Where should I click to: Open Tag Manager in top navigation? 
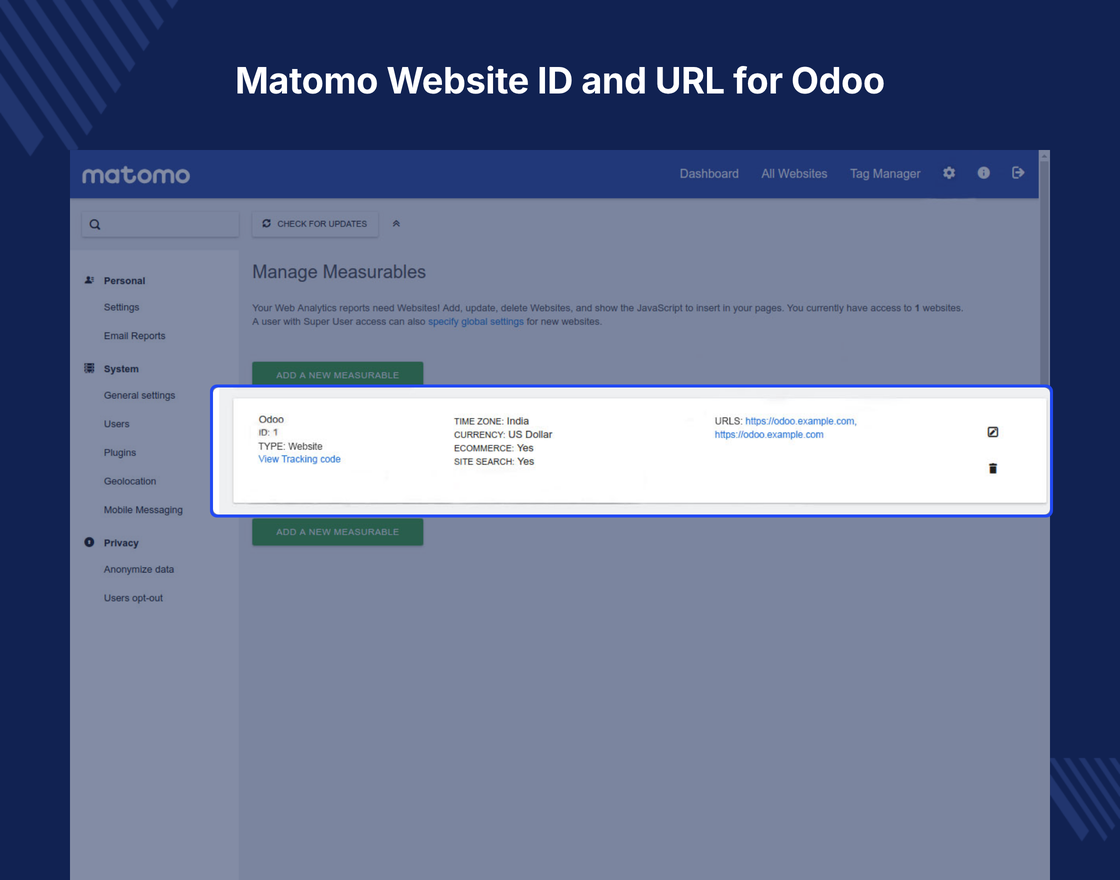tap(885, 174)
